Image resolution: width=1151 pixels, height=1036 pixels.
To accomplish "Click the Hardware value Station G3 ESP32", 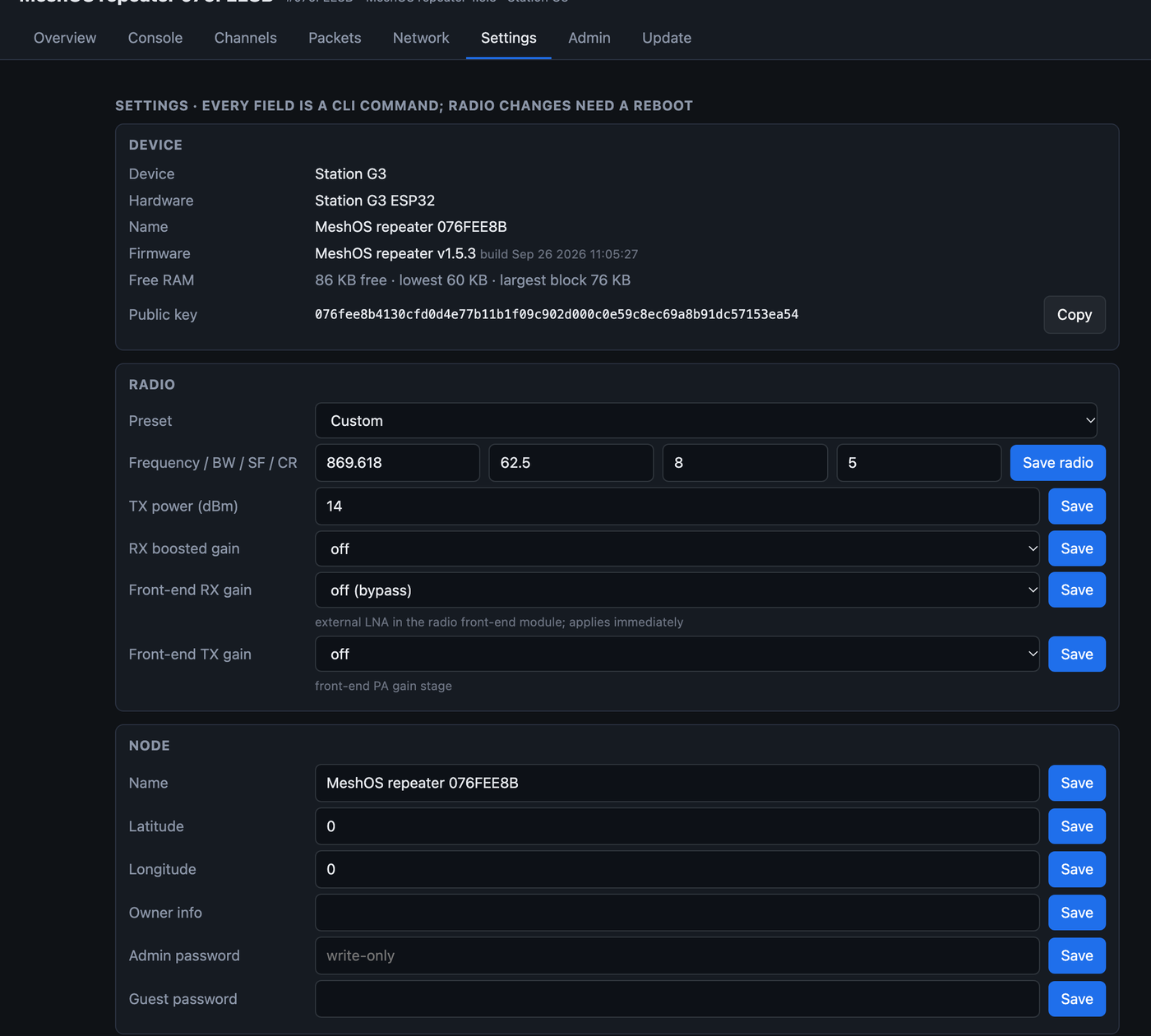I will click(x=375, y=201).
